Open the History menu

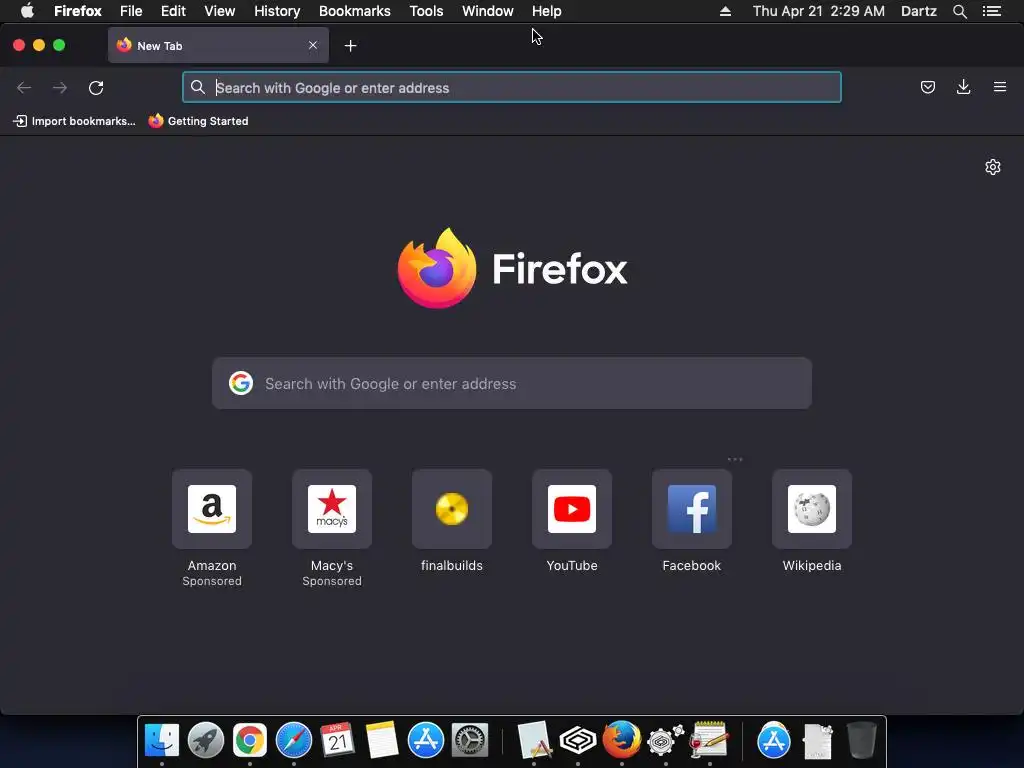(277, 11)
